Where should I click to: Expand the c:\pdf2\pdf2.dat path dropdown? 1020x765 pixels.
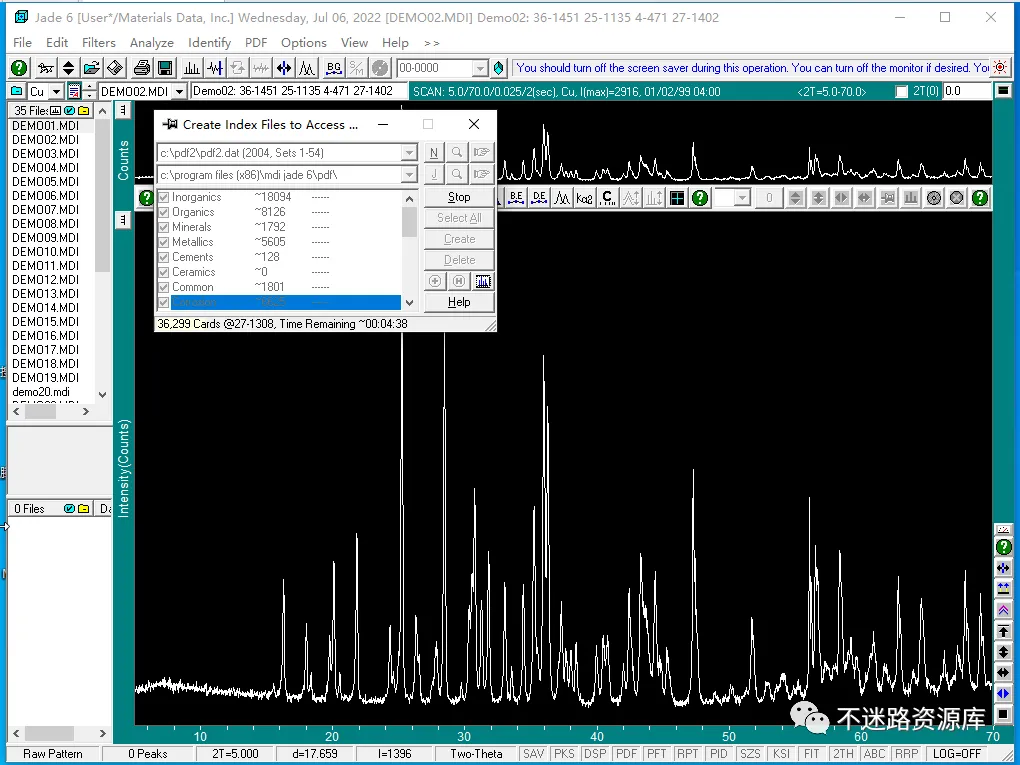(x=409, y=153)
